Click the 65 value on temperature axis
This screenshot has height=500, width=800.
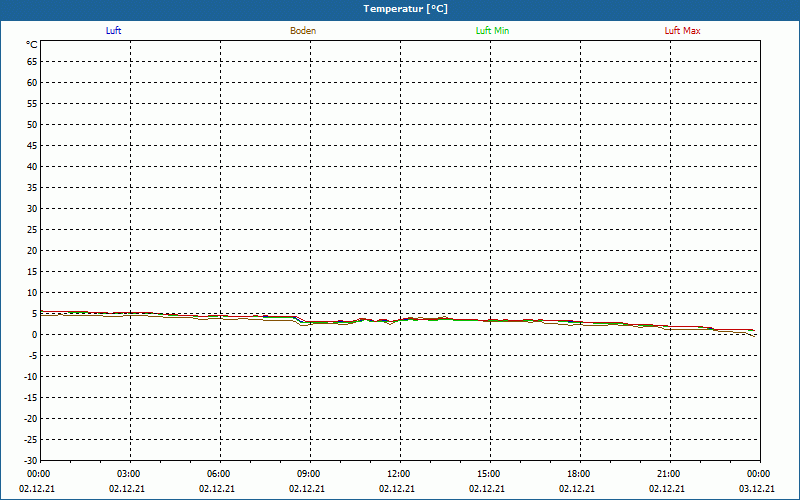point(32,62)
